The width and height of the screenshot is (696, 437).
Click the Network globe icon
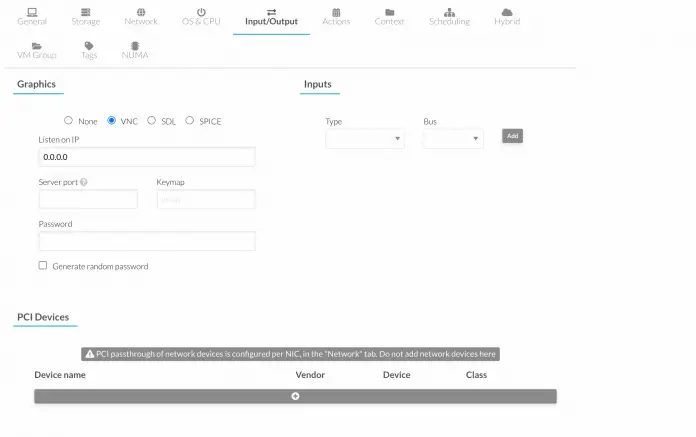tap(141, 12)
